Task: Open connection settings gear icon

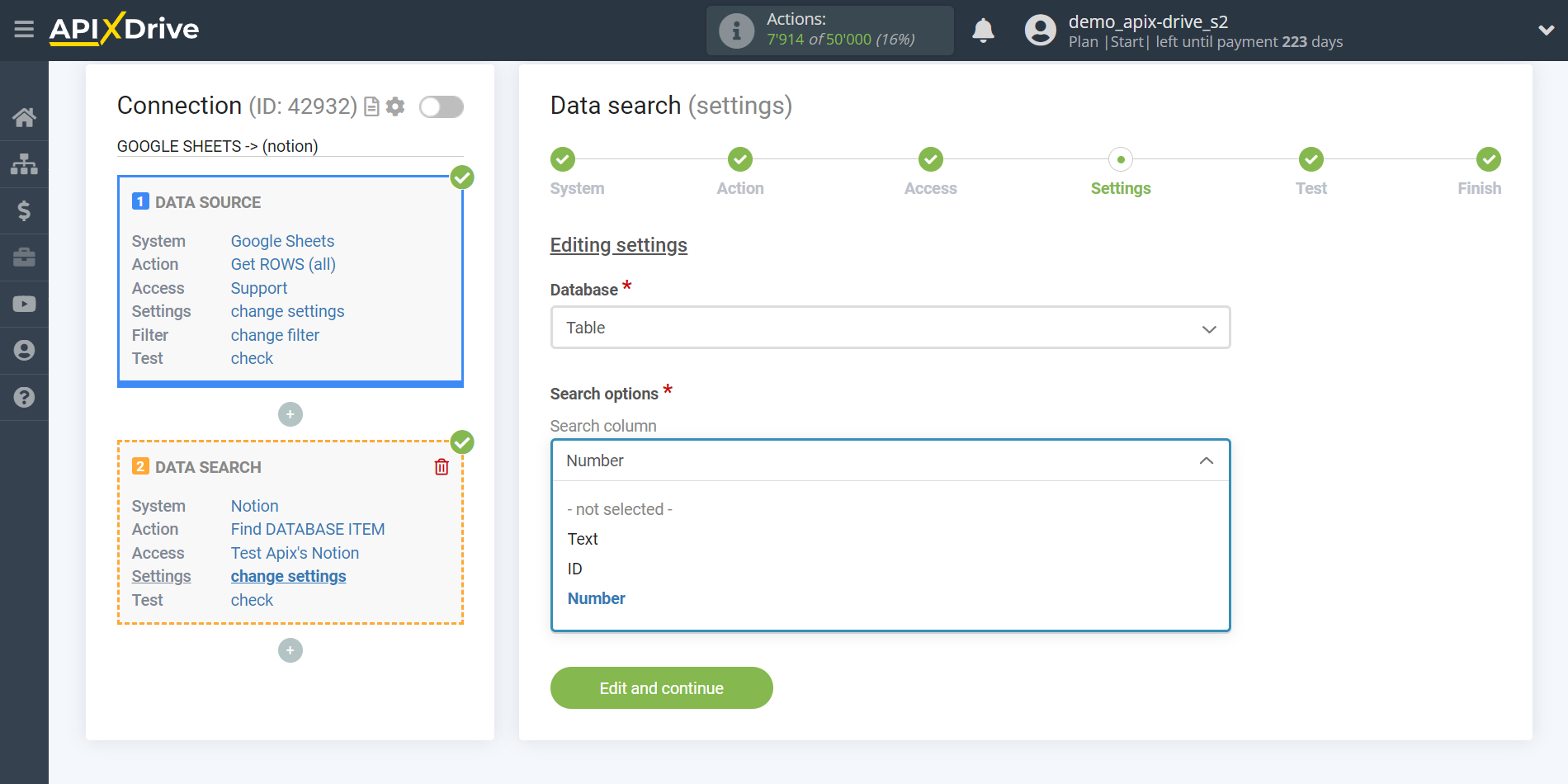Action: point(395,106)
